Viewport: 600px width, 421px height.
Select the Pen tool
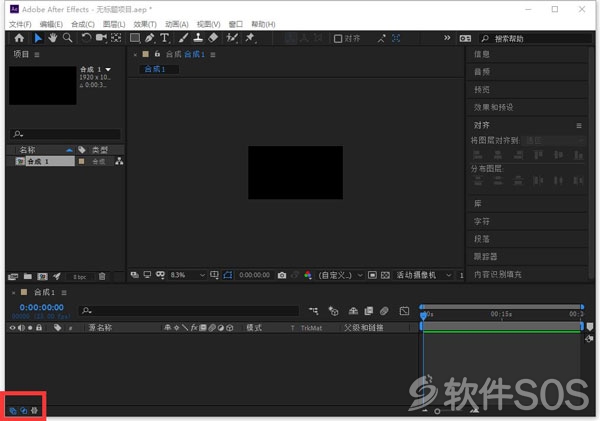tap(150, 38)
